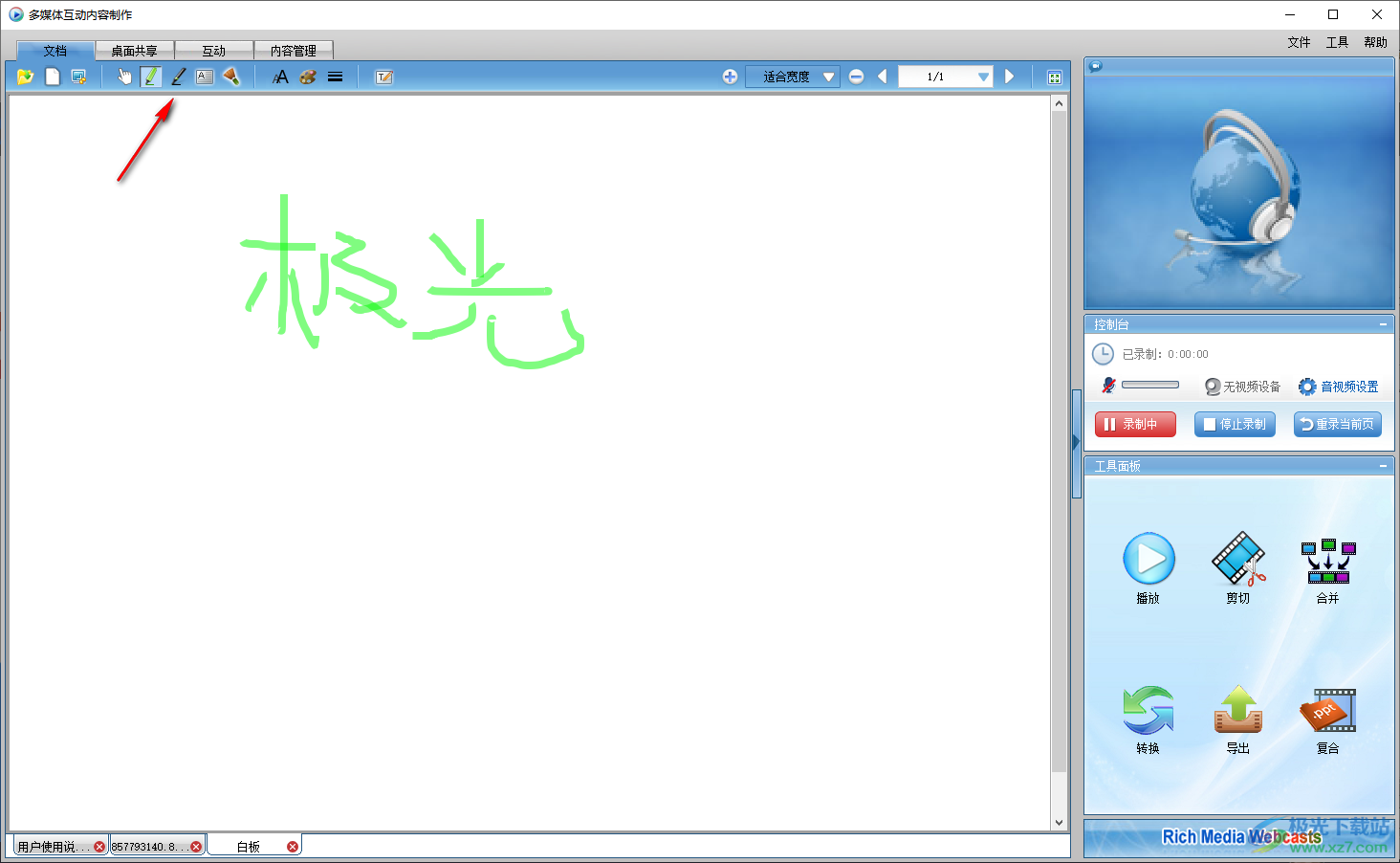Select the black pen tool

coord(178,77)
